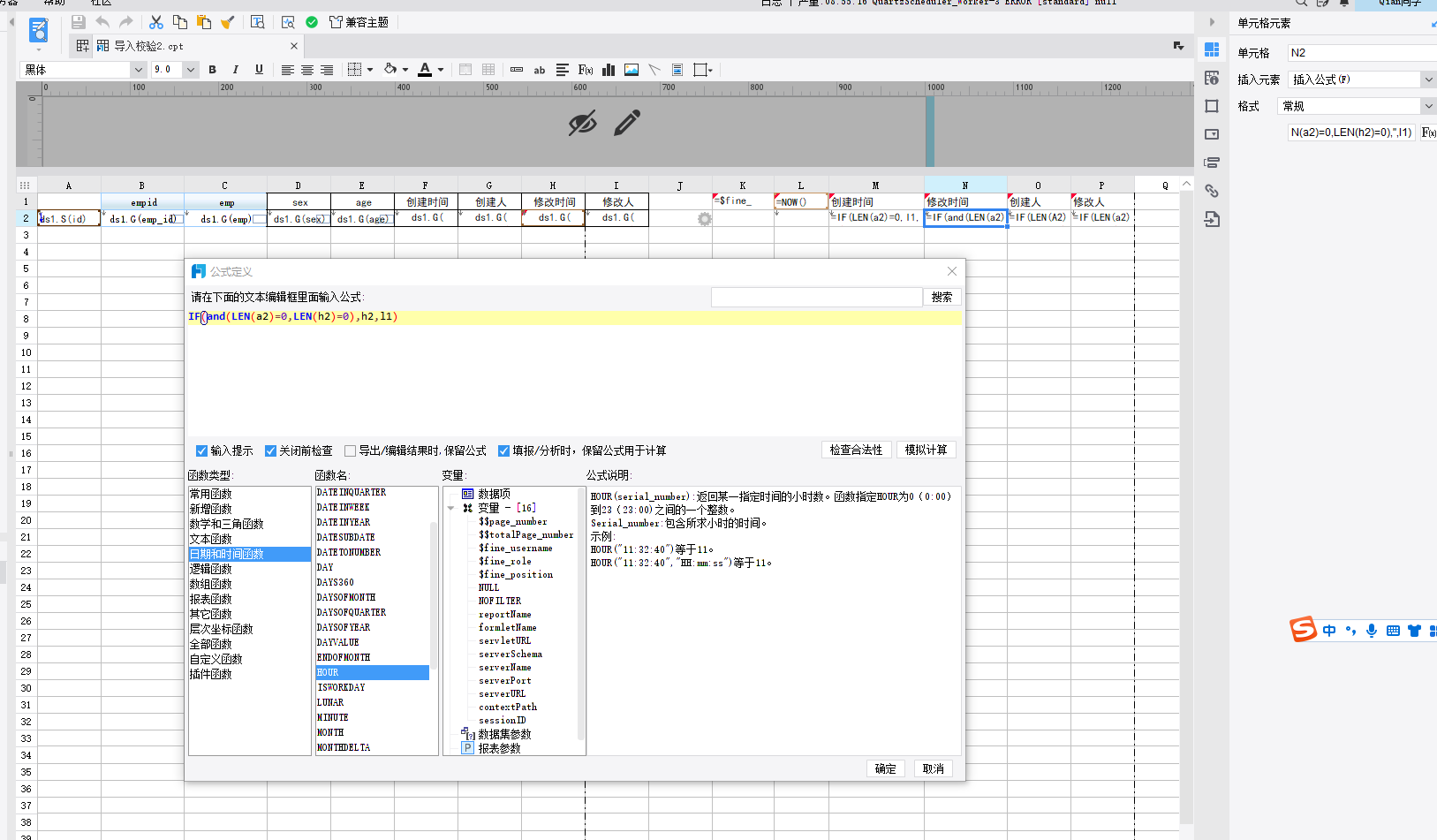
Task: Open the font size dropdown 9.0
Action: 190,70
